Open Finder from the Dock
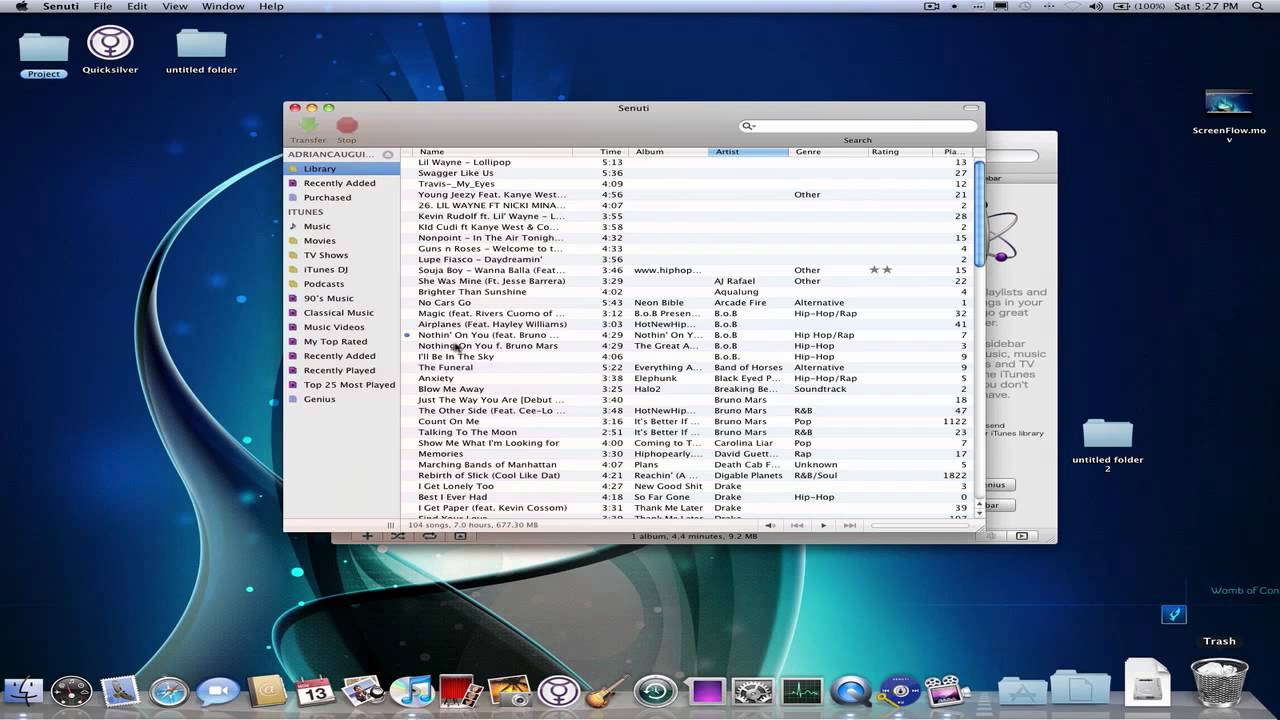Image resolution: width=1280 pixels, height=720 pixels. [24, 691]
